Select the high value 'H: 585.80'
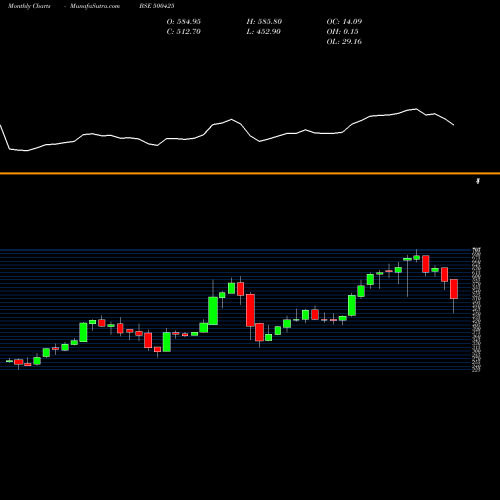 pyautogui.click(x=264, y=22)
